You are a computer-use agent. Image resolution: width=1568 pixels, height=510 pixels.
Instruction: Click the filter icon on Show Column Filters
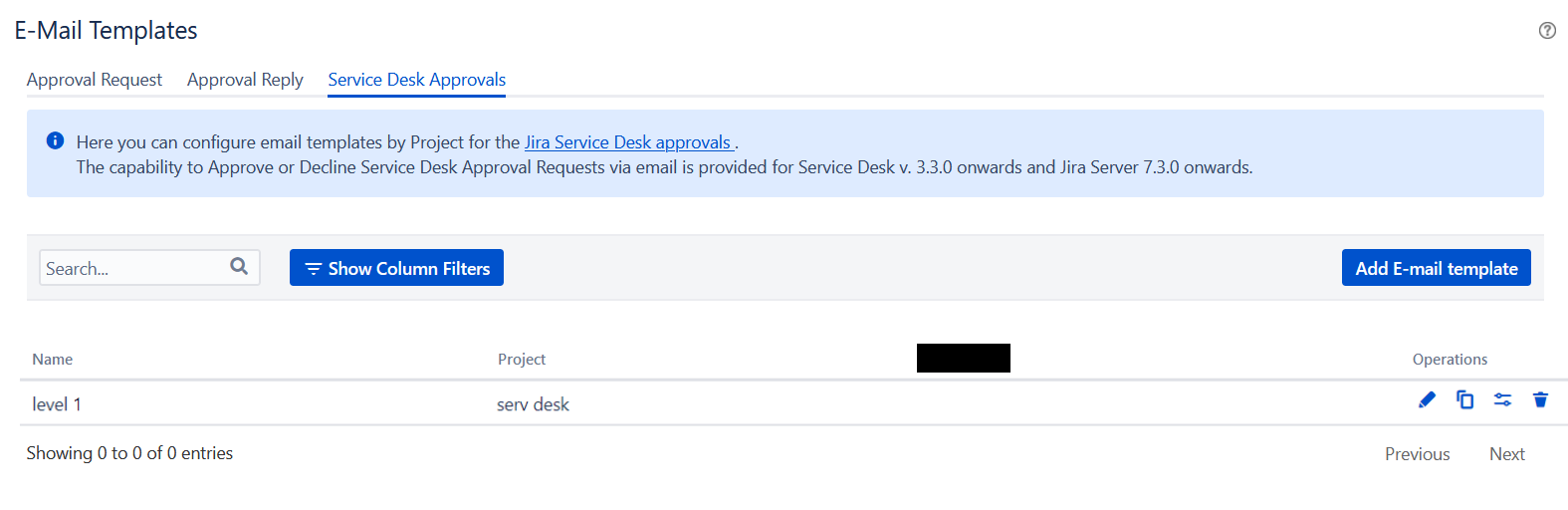tap(313, 269)
